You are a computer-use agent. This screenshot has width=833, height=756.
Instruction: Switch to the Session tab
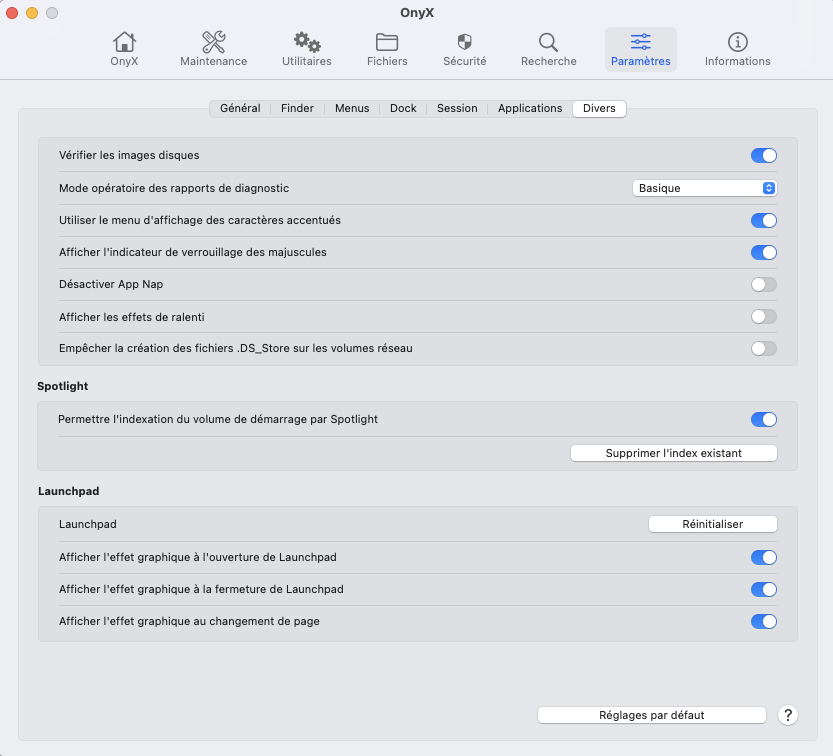457,108
